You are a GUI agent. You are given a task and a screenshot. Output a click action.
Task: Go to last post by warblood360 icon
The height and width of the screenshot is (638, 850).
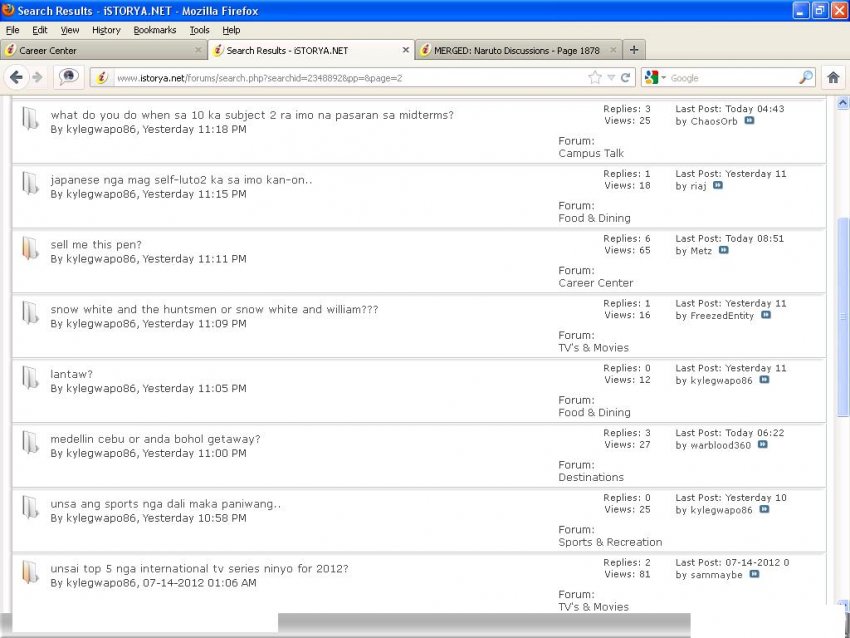(x=762, y=445)
